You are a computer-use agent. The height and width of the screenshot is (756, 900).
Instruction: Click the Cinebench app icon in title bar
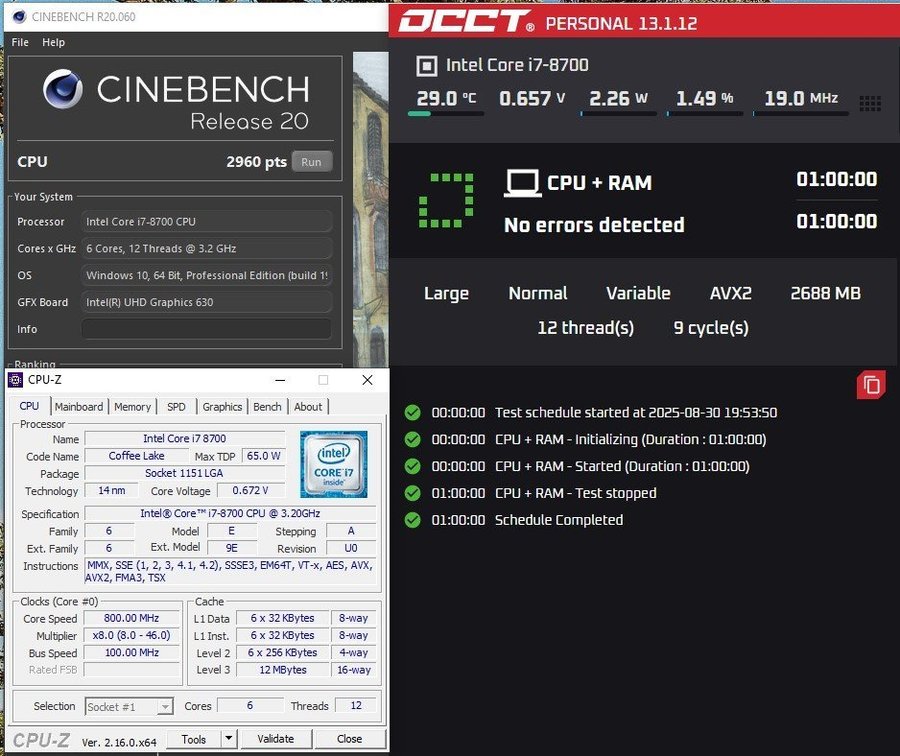point(20,17)
